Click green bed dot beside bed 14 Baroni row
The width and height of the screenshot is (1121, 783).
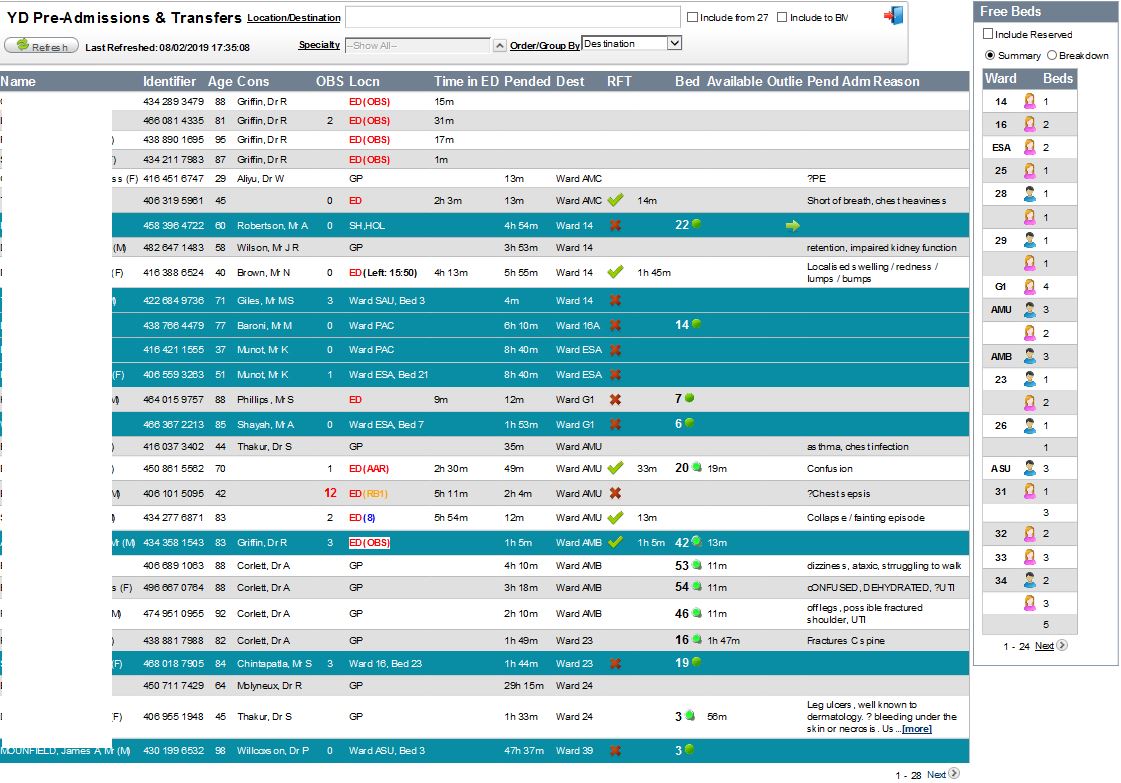pyautogui.click(x=696, y=324)
